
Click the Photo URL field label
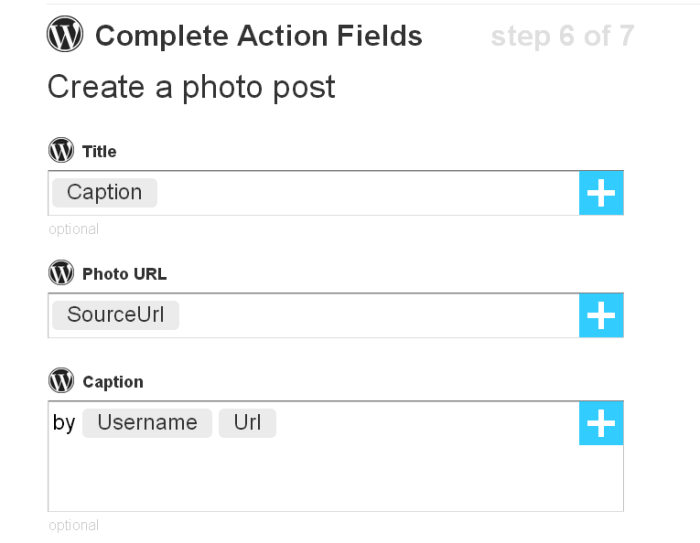point(124,274)
